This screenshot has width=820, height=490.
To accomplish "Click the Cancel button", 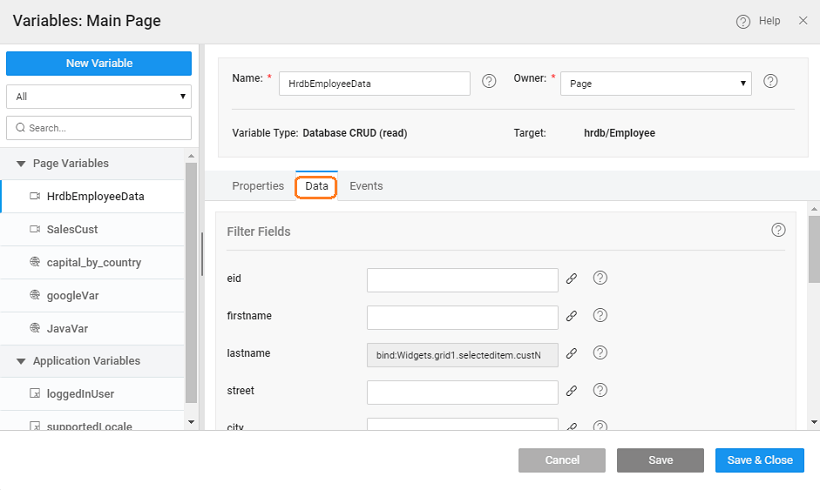I will click(561, 460).
